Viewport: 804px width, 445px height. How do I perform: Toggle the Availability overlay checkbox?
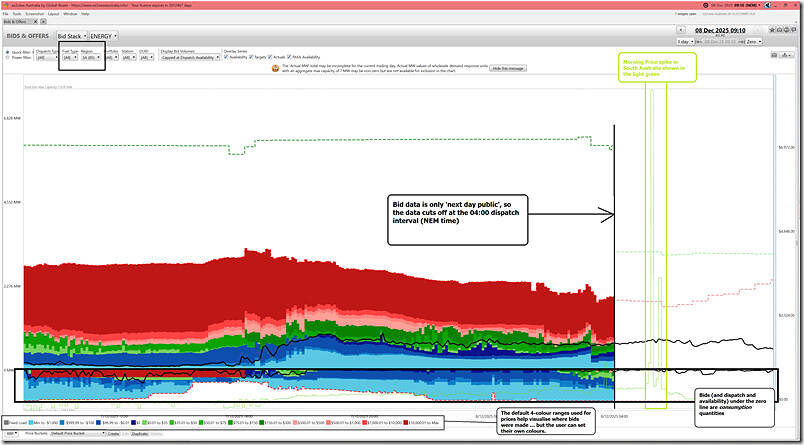point(226,56)
